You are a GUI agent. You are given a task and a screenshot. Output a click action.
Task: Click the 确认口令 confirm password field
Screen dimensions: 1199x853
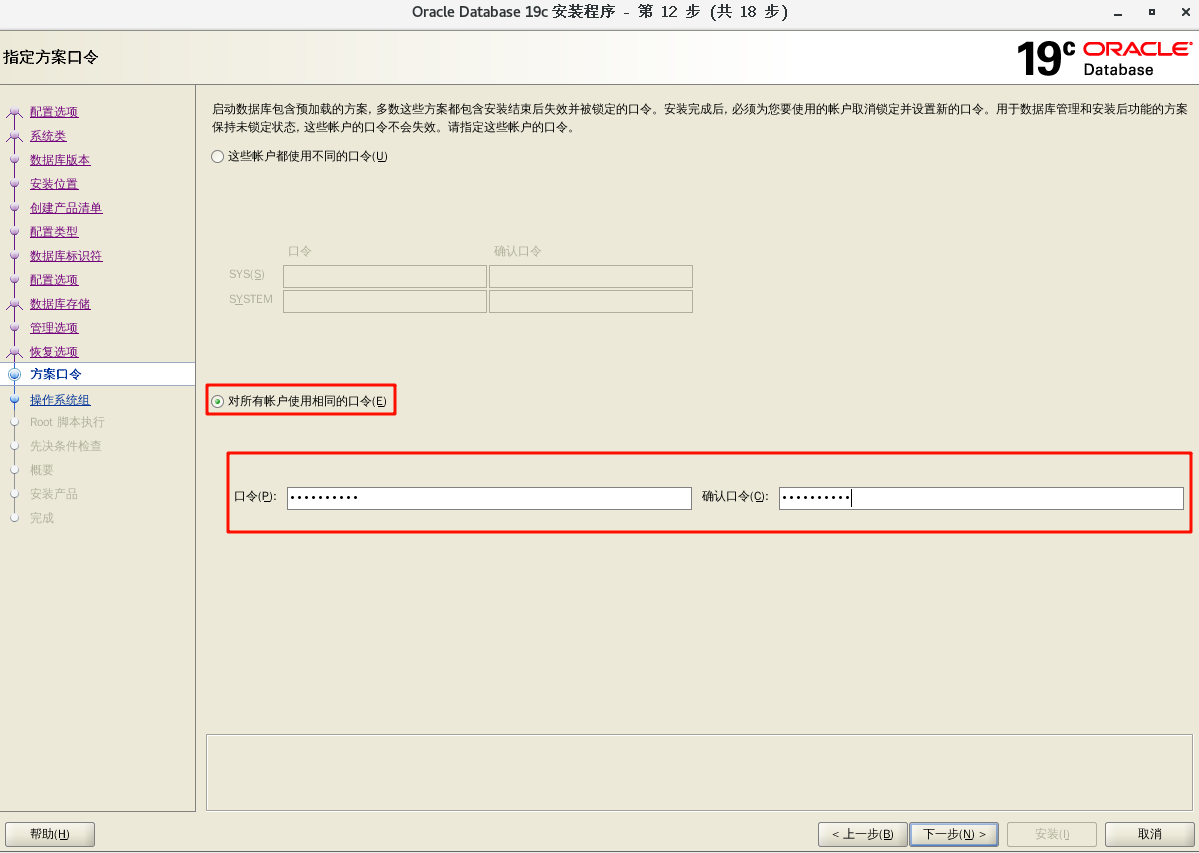980,498
